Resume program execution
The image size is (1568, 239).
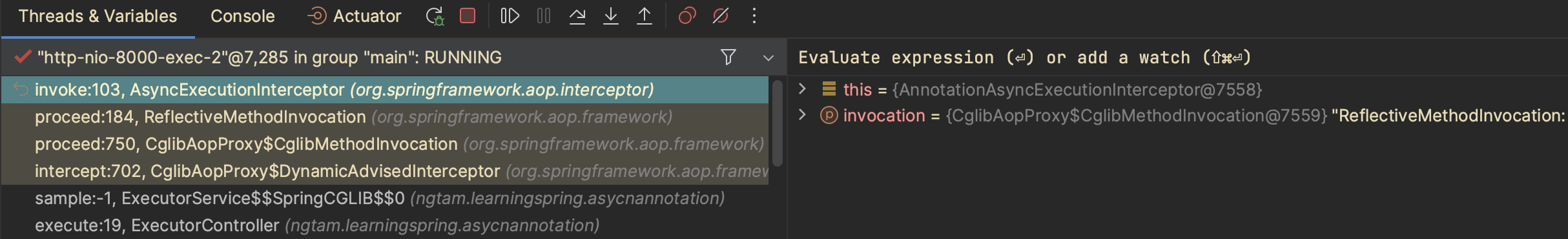coord(510,16)
